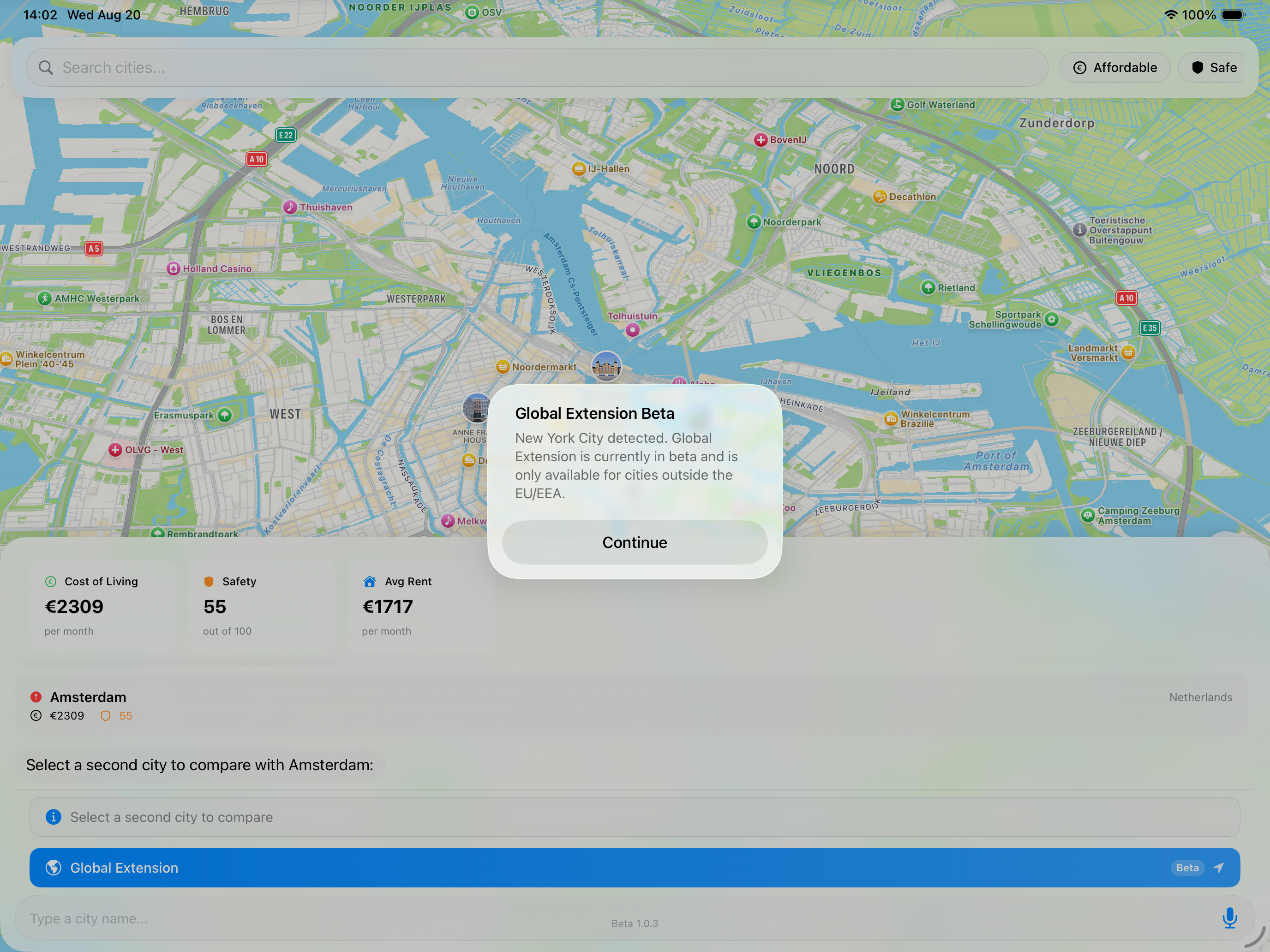Click the blue info icon beside compare hint
The height and width of the screenshot is (952, 1270).
point(54,816)
